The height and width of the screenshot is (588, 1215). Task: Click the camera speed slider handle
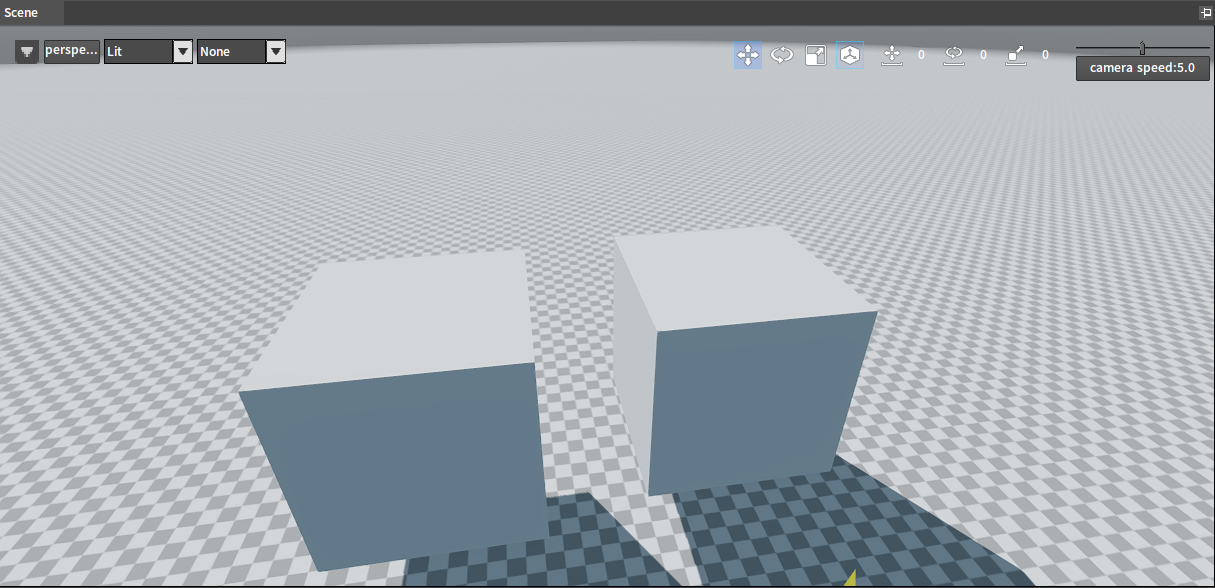[x=1142, y=48]
